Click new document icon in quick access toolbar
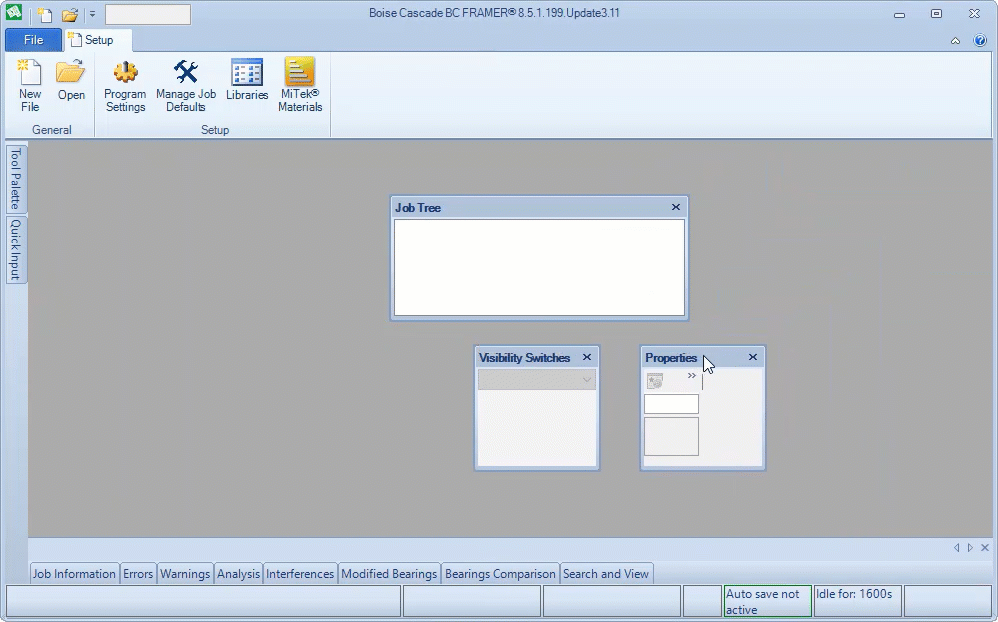The image size is (998, 622). (x=44, y=14)
